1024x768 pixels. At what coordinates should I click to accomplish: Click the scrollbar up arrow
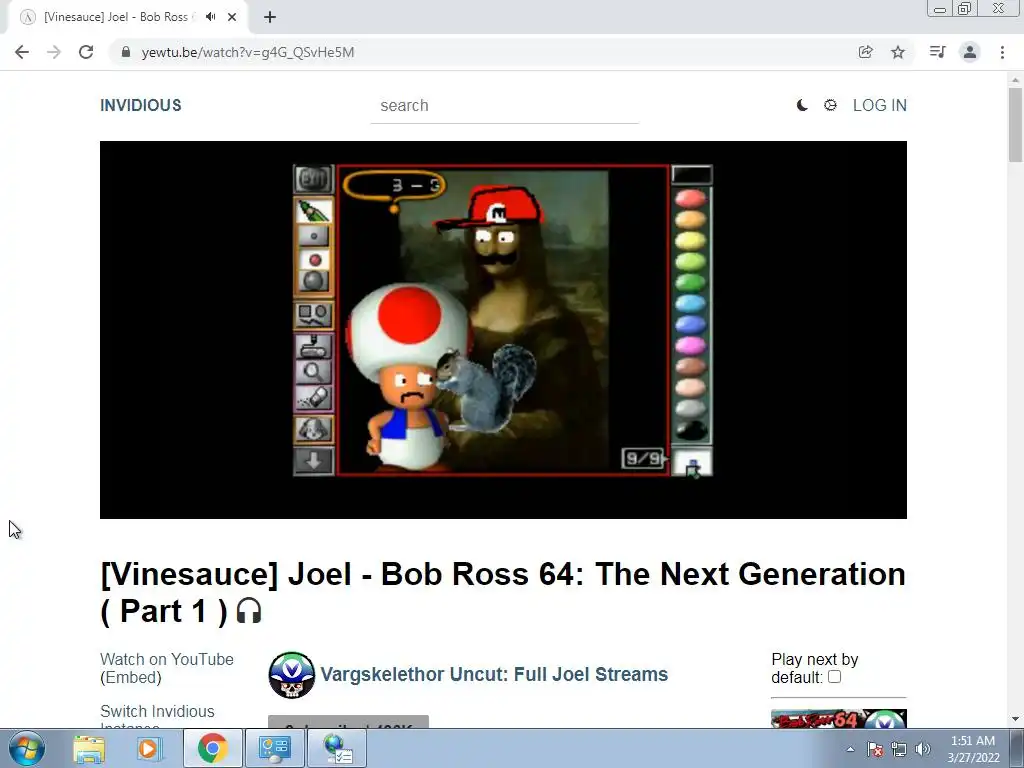[1015, 80]
